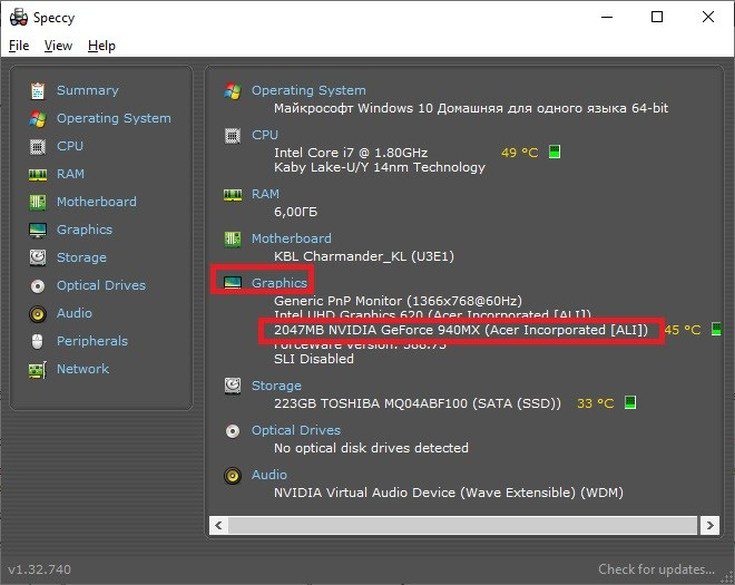
Task: Open Peripherals label in the sidebar
Action: [92, 342]
